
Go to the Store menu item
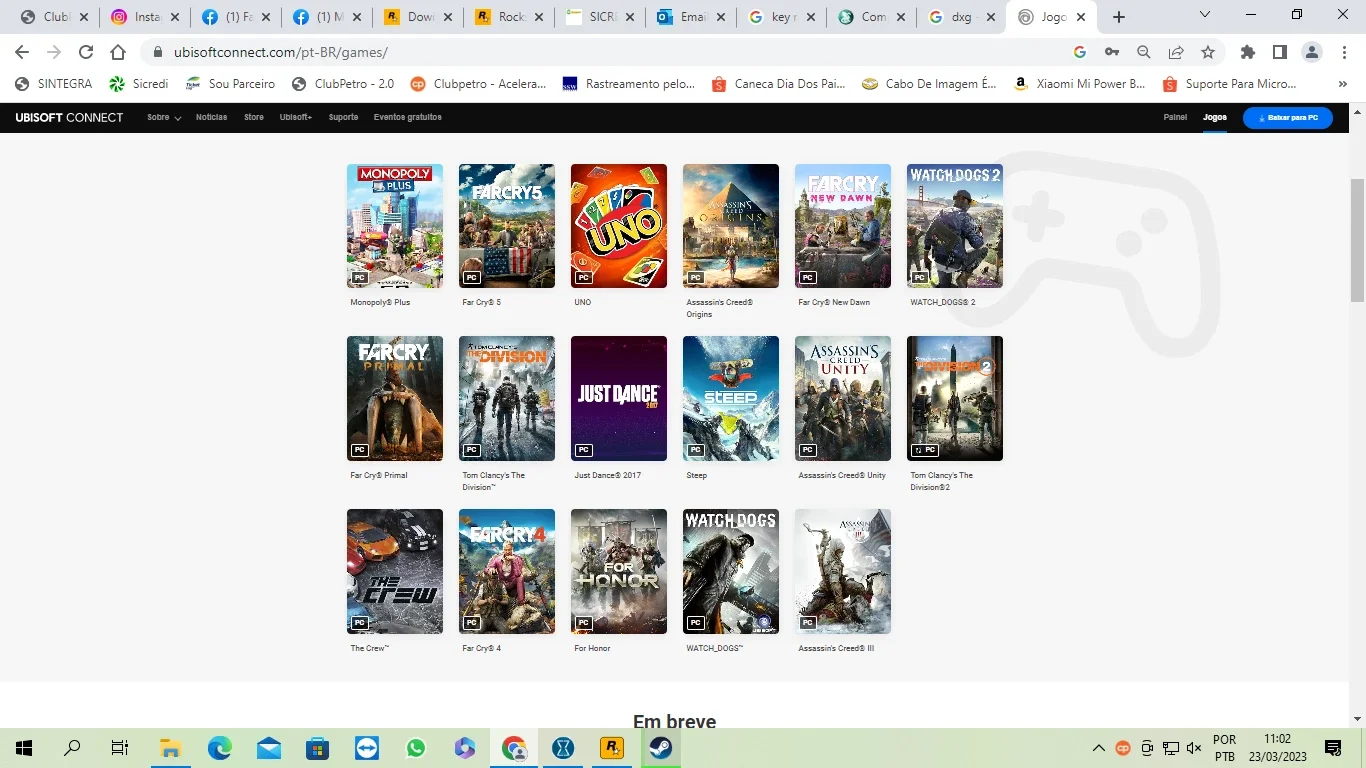[254, 117]
